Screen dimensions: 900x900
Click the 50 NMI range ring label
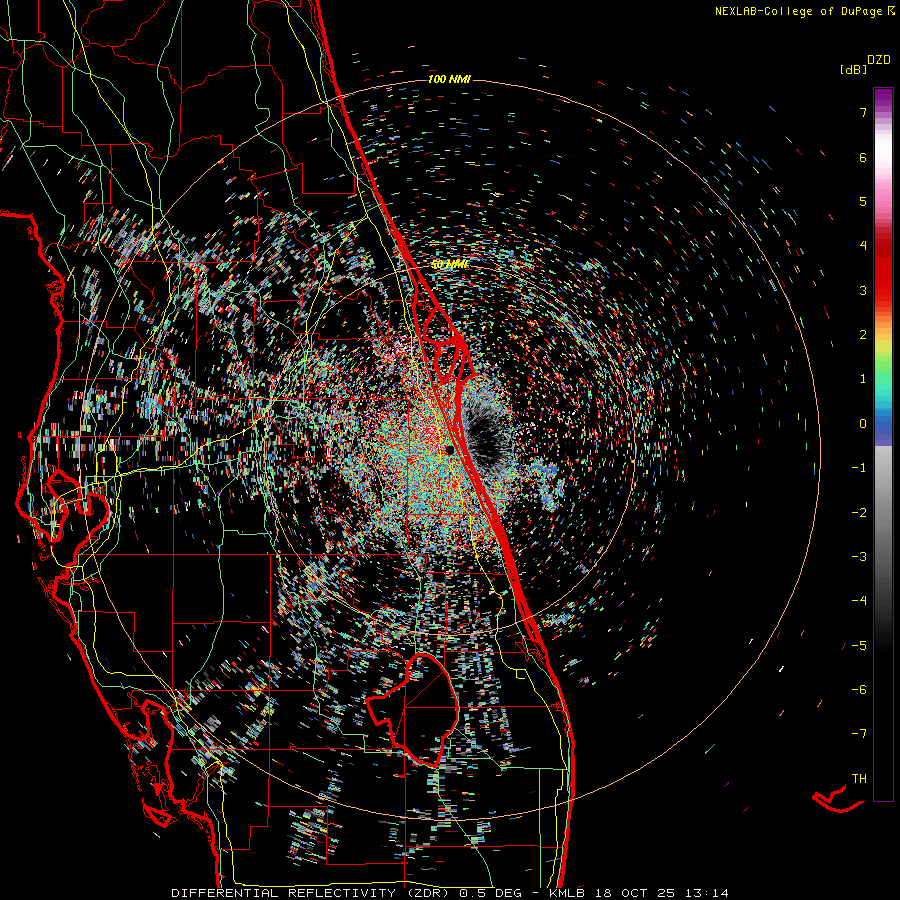click(x=450, y=265)
